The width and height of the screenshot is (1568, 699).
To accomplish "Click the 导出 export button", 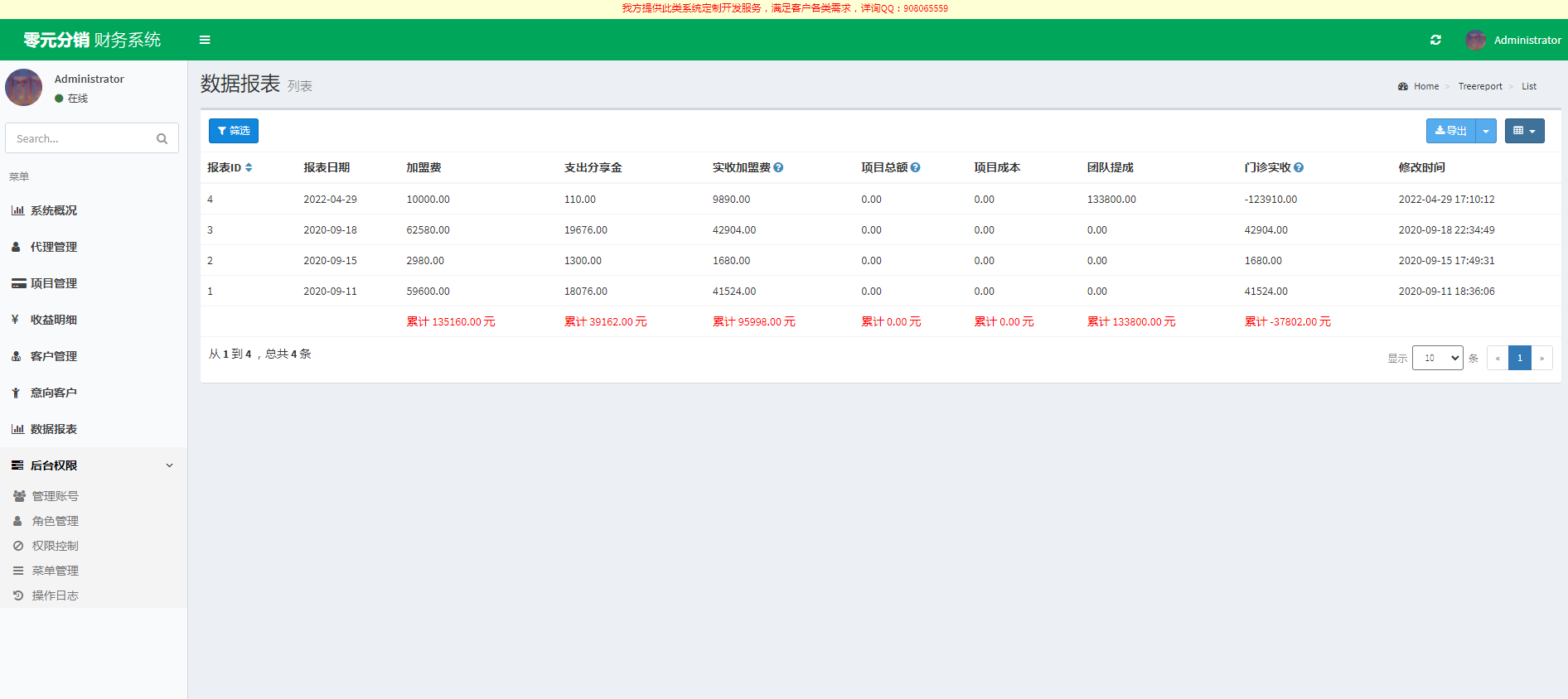I will coord(1451,131).
